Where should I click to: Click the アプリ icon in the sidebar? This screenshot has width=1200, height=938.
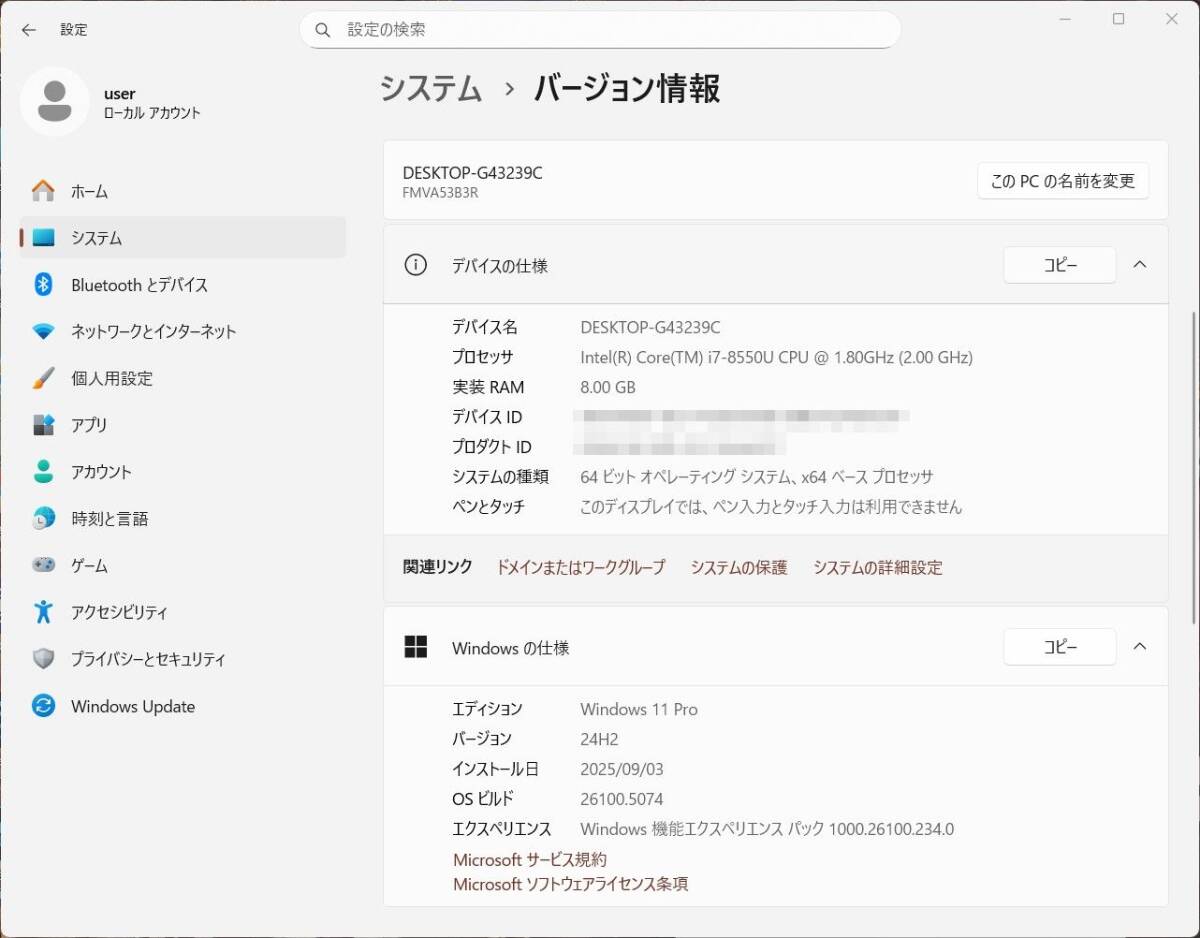43,425
